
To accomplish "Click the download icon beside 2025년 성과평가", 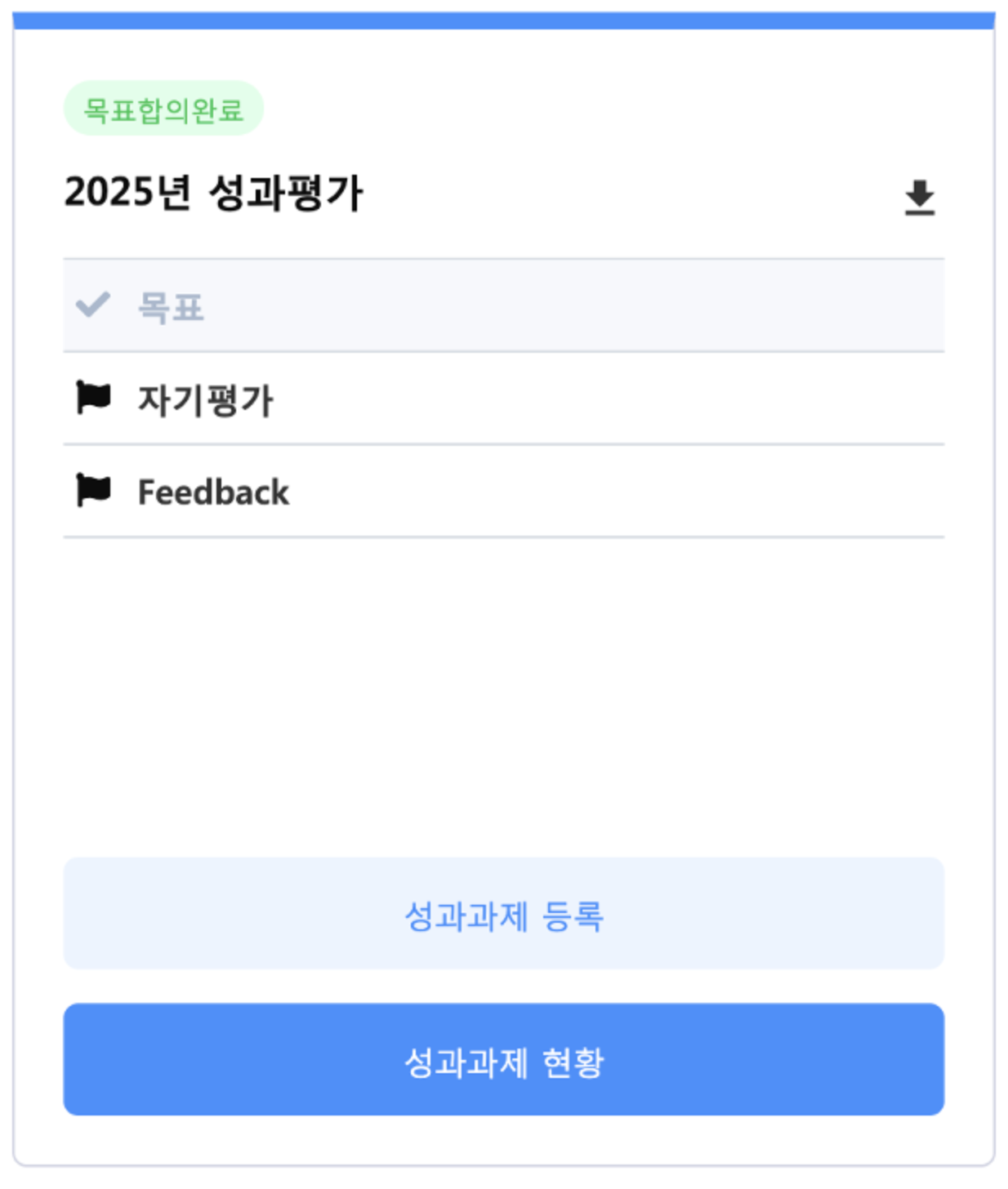I will point(919,198).
